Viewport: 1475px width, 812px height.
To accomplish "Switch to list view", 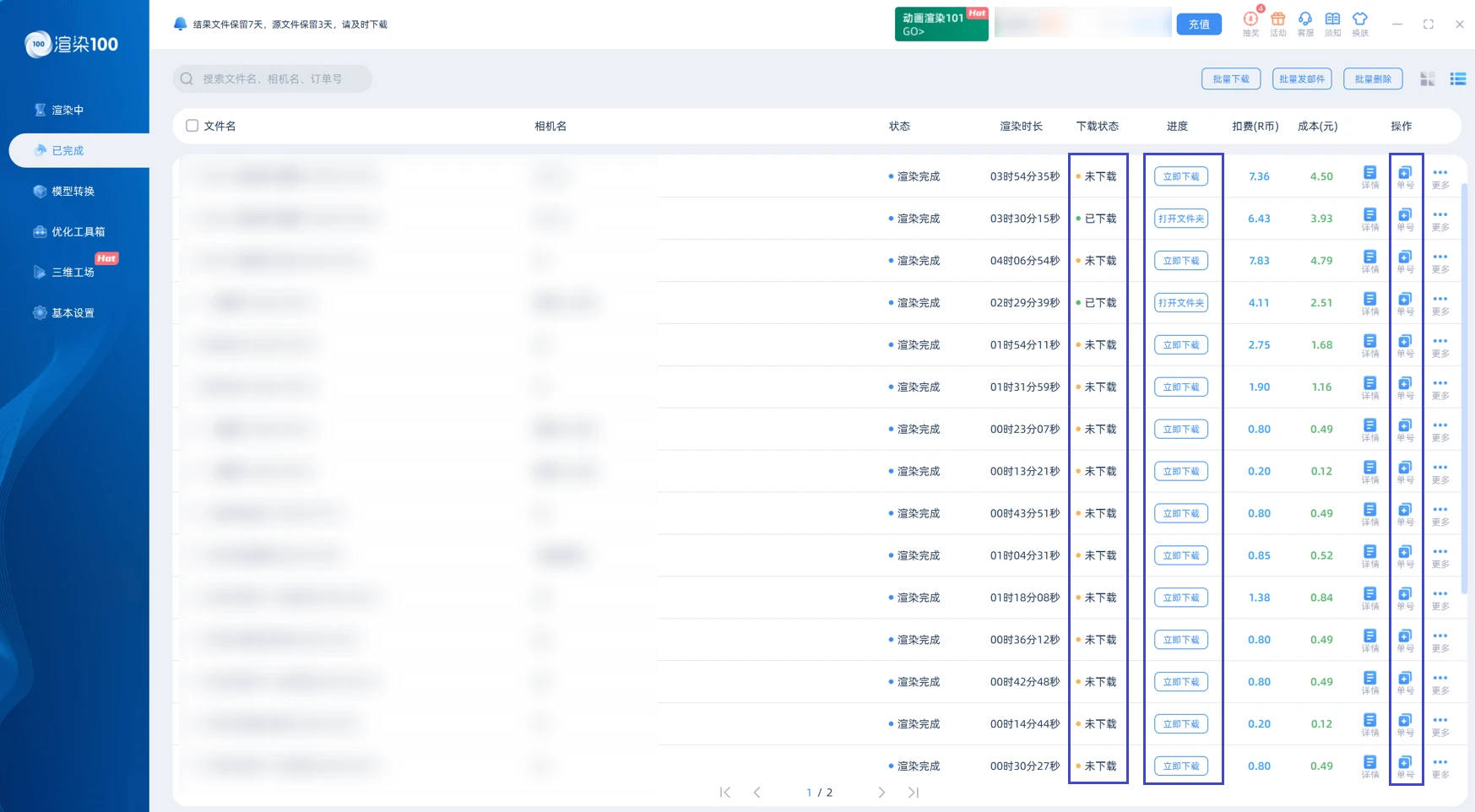I will (x=1458, y=78).
